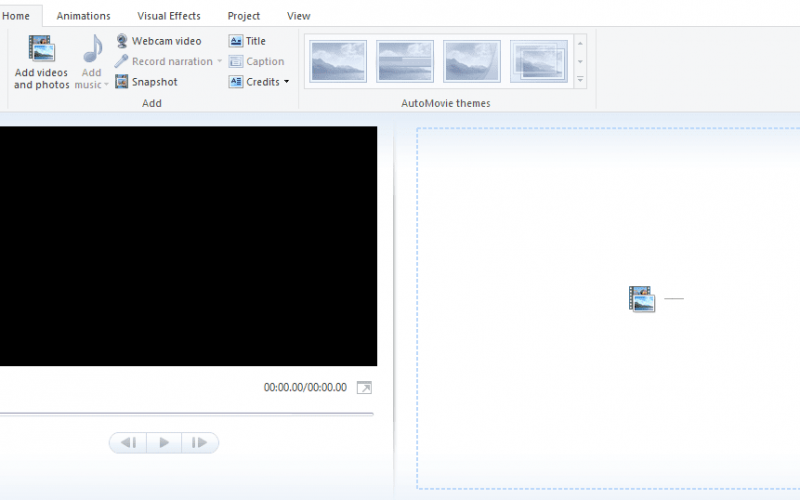This screenshot has height=500, width=800.
Task: Take a Snapshot of the preview
Action: [146, 82]
